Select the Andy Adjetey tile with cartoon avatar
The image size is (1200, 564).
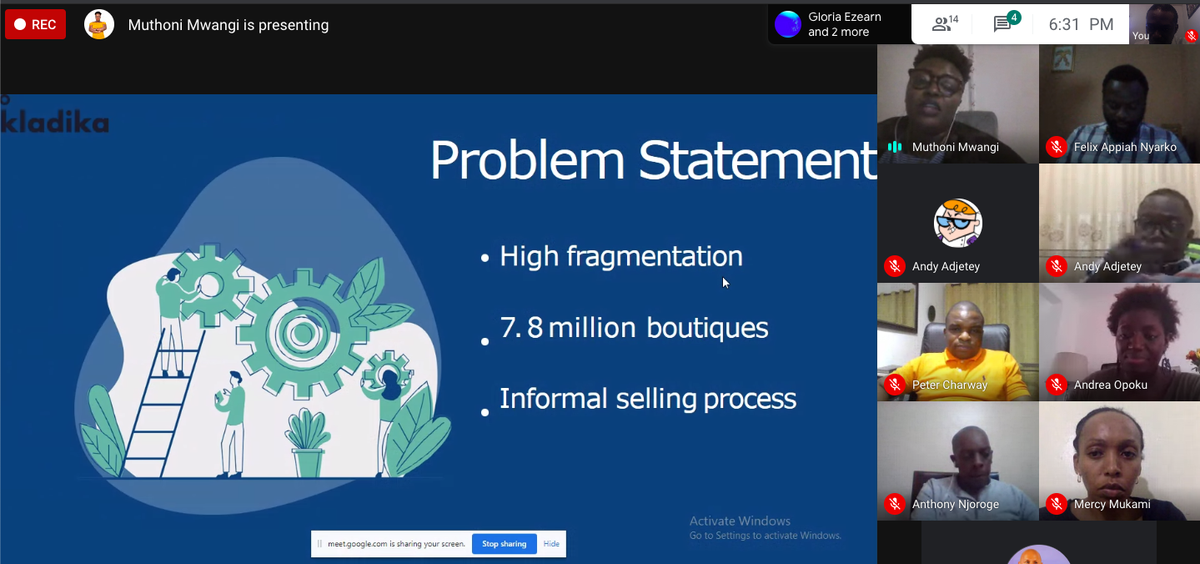[958, 222]
